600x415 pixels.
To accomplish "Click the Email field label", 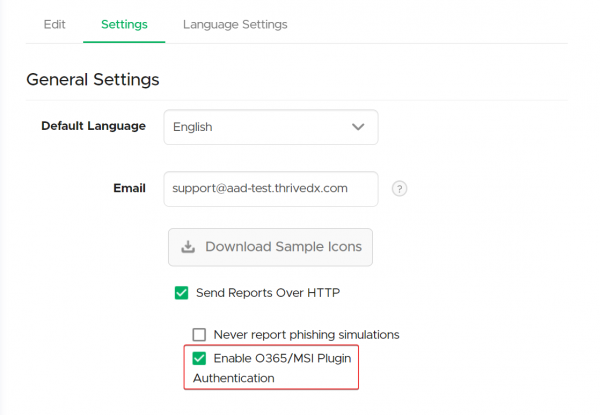I will point(129,188).
